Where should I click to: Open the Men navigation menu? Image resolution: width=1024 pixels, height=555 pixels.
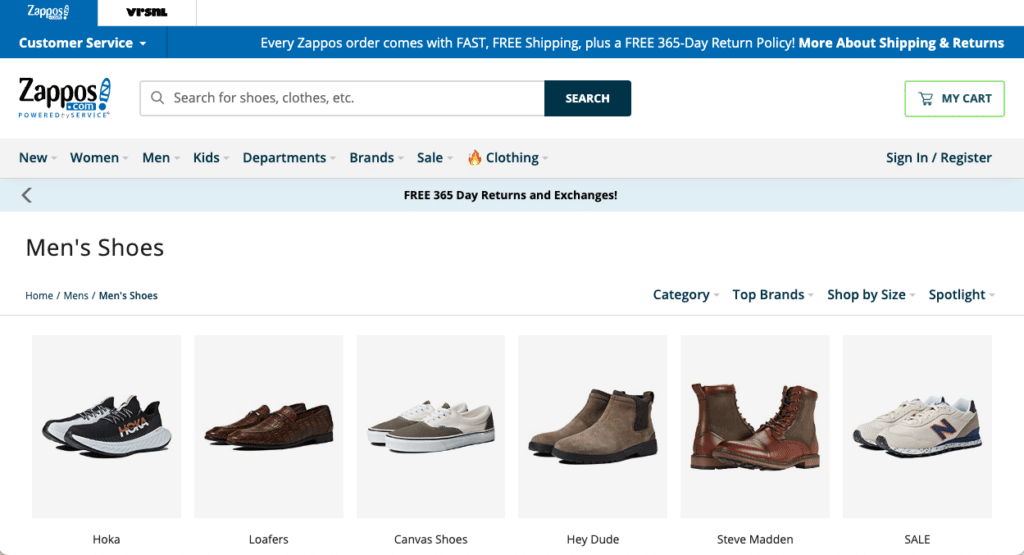[161, 157]
